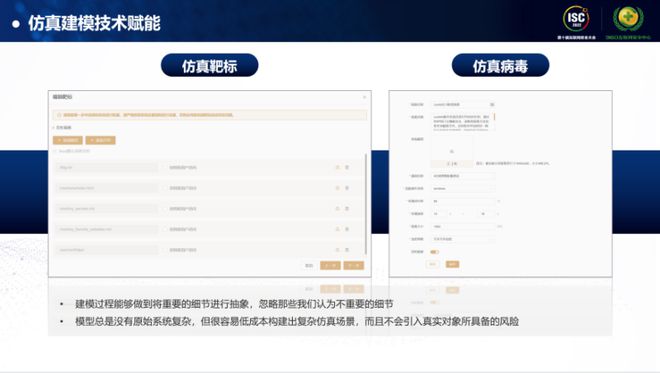Image resolution: width=660 pixels, height=373 pixels.
Task: Focus the second row's file name field
Action: point(107,188)
